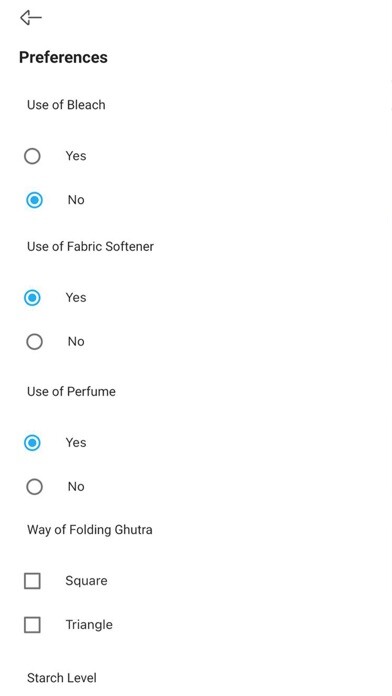The width and height of the screenshot is (392, 696).
Task: Choose No radio for Fabric Softener
Action: pos(34,342)
